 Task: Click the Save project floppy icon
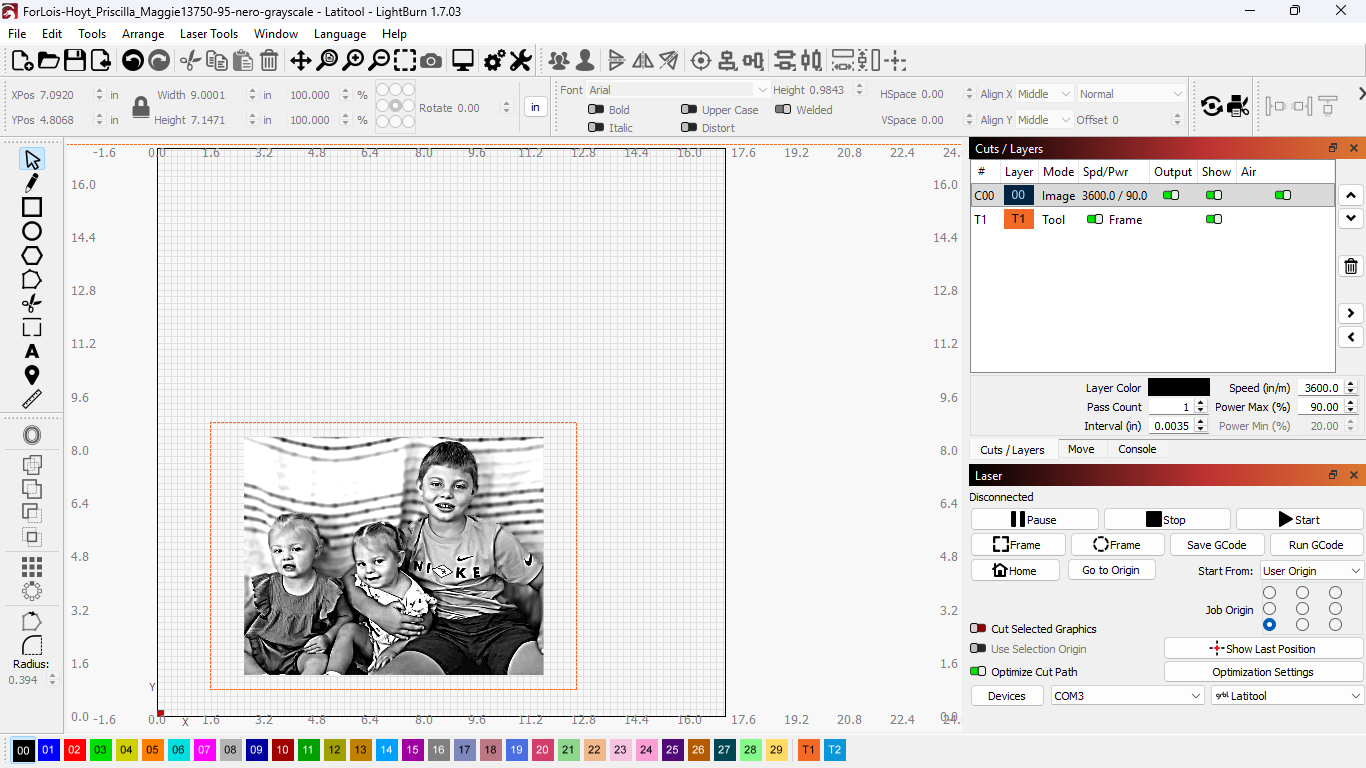[x=75, y=61]
